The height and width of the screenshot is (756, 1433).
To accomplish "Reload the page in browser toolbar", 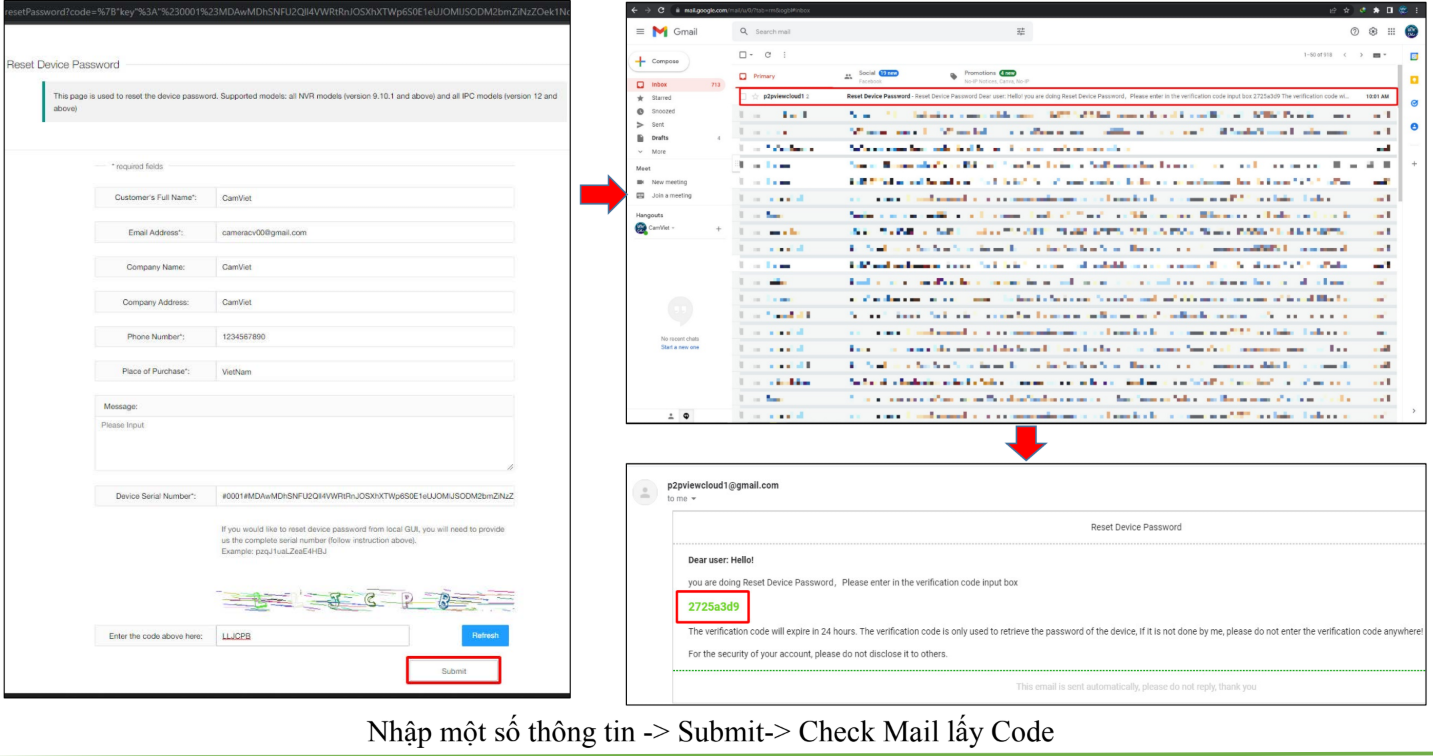I will click(661, 10).
